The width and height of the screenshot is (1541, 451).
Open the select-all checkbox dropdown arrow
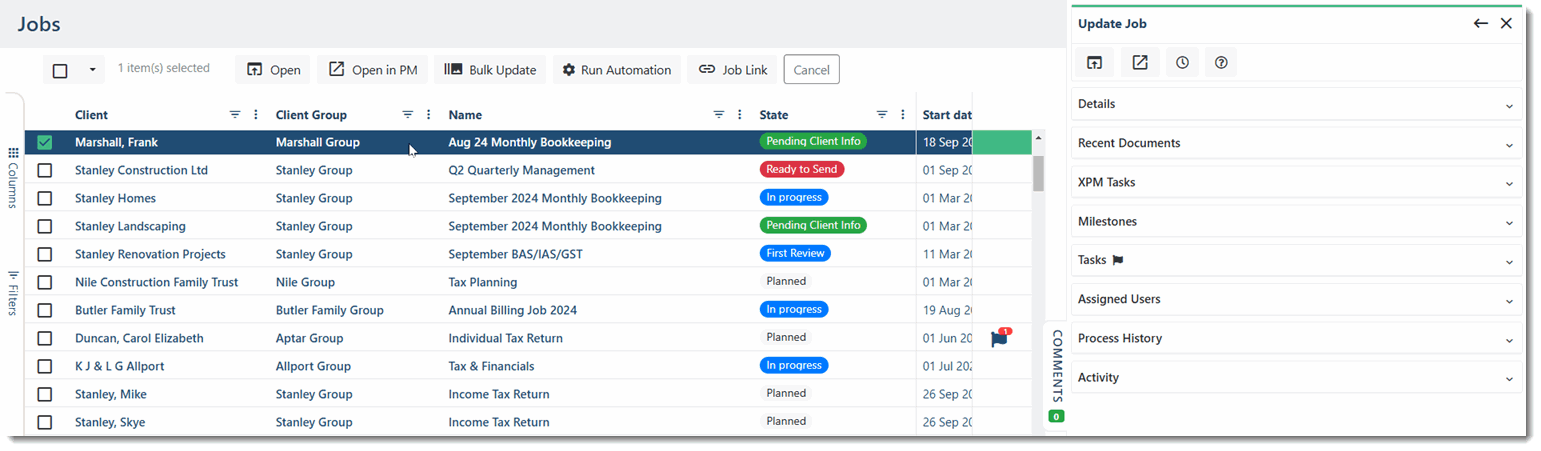pos(92,70)
